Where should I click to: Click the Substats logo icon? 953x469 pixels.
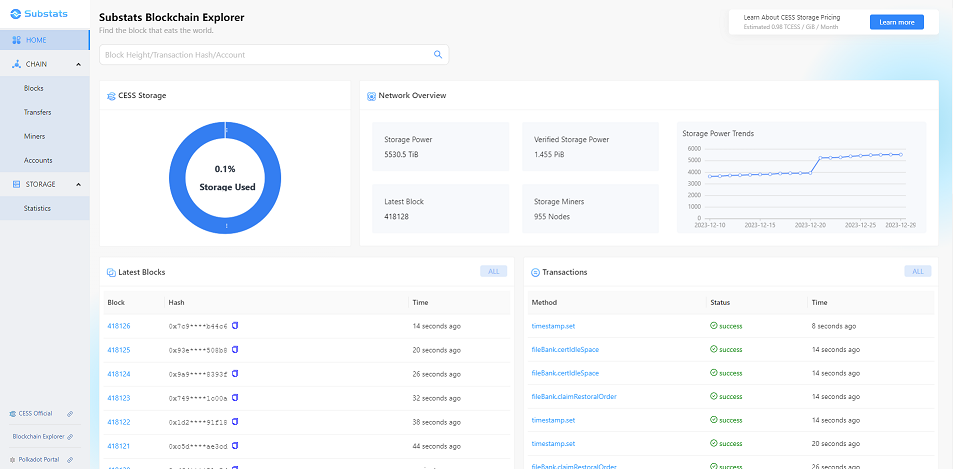pos(16,14)
